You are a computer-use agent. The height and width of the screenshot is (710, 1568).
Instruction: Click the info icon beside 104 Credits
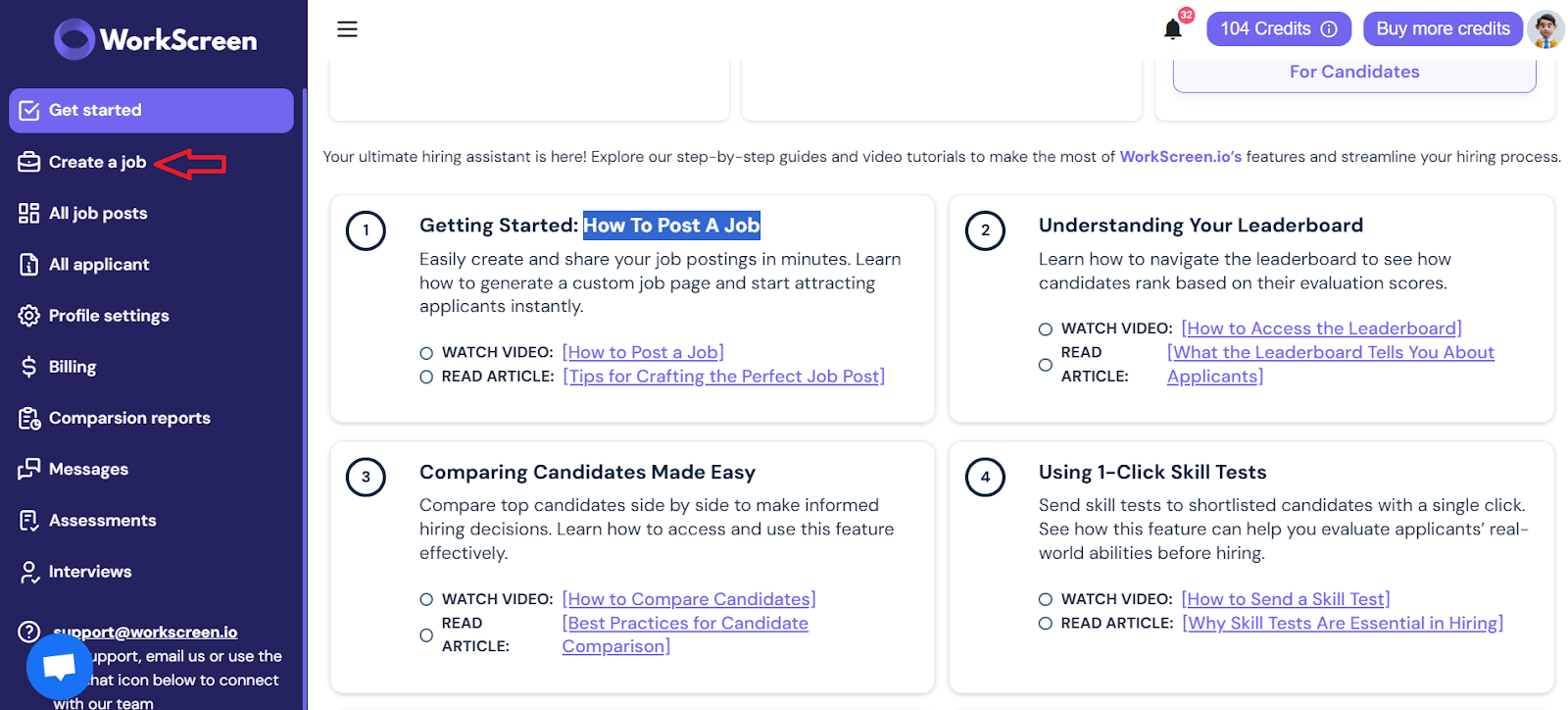[x=1329, y=29]
